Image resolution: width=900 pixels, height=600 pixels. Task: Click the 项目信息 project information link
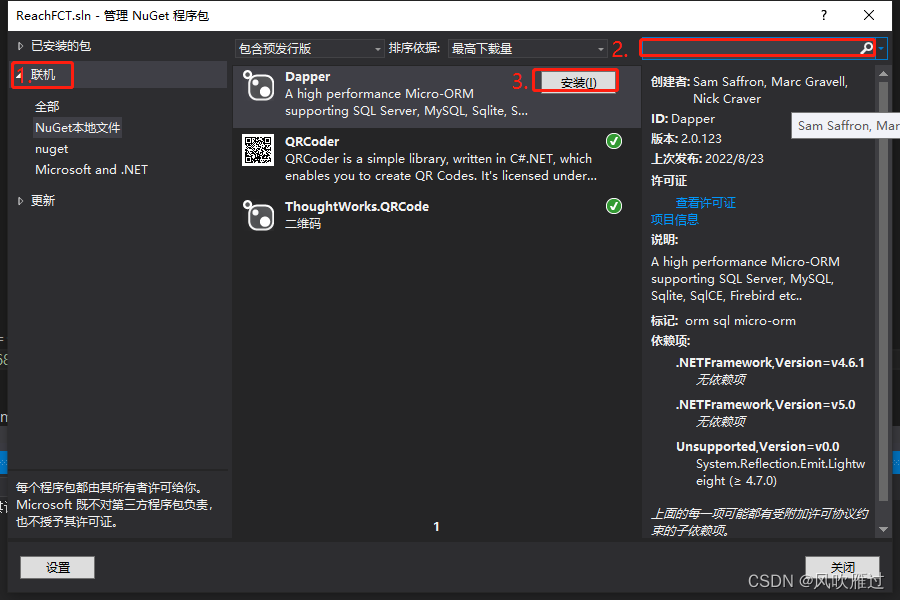click(x=675, y=219)
